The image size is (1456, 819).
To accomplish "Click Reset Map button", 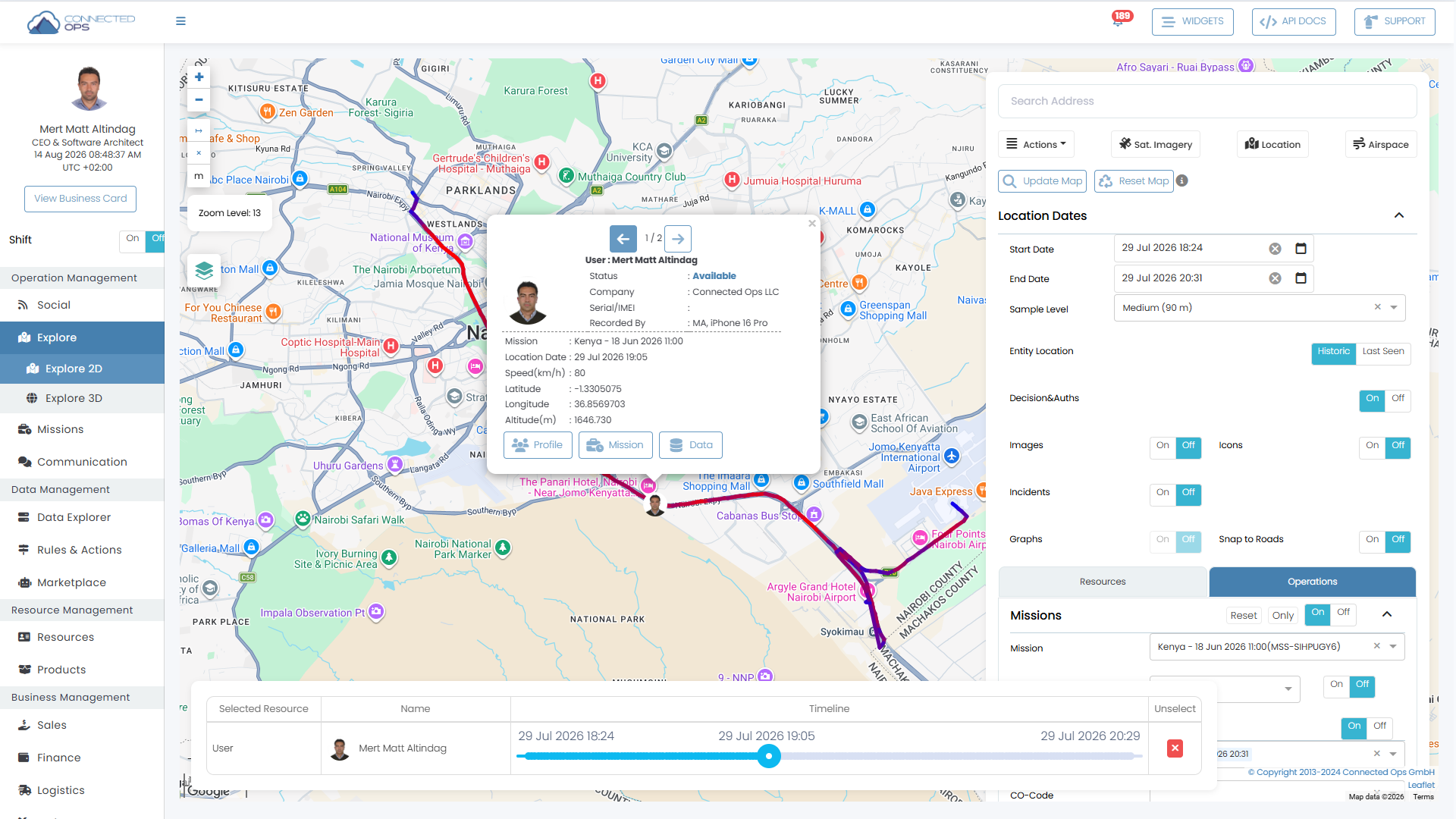I will click(1134, 181).
